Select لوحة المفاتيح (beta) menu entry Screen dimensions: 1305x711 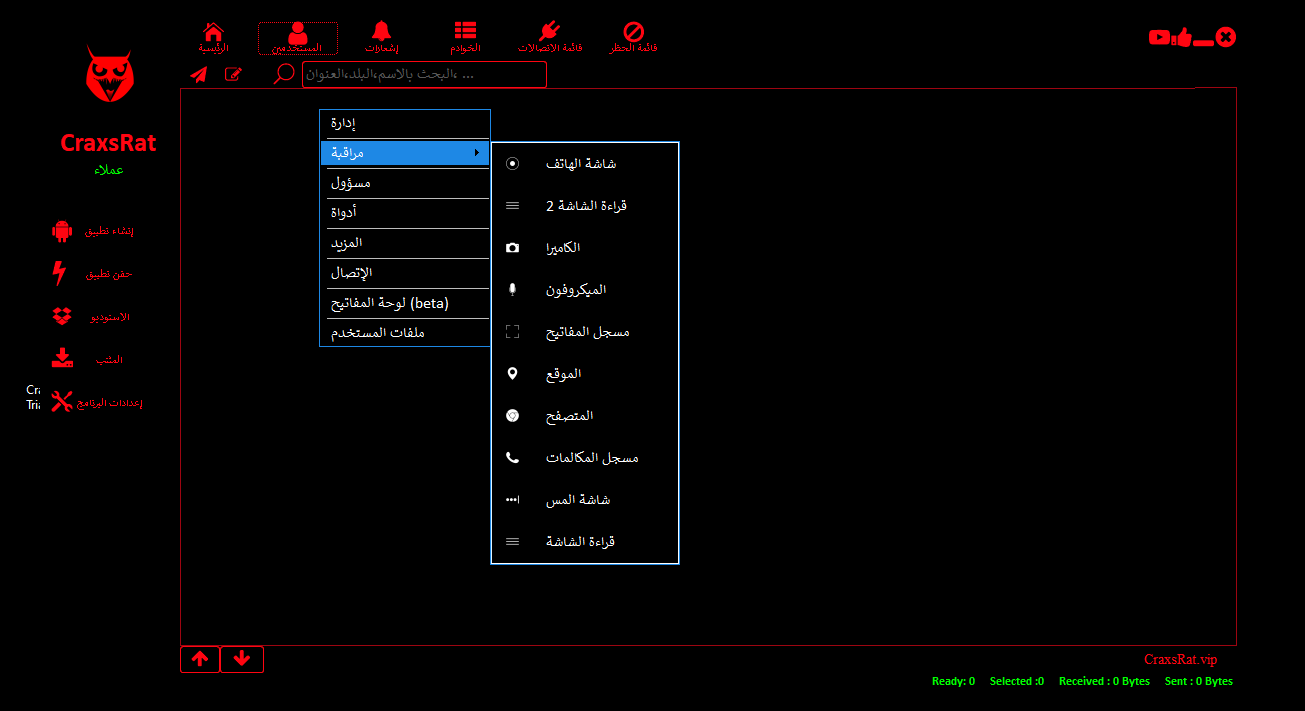405,303
